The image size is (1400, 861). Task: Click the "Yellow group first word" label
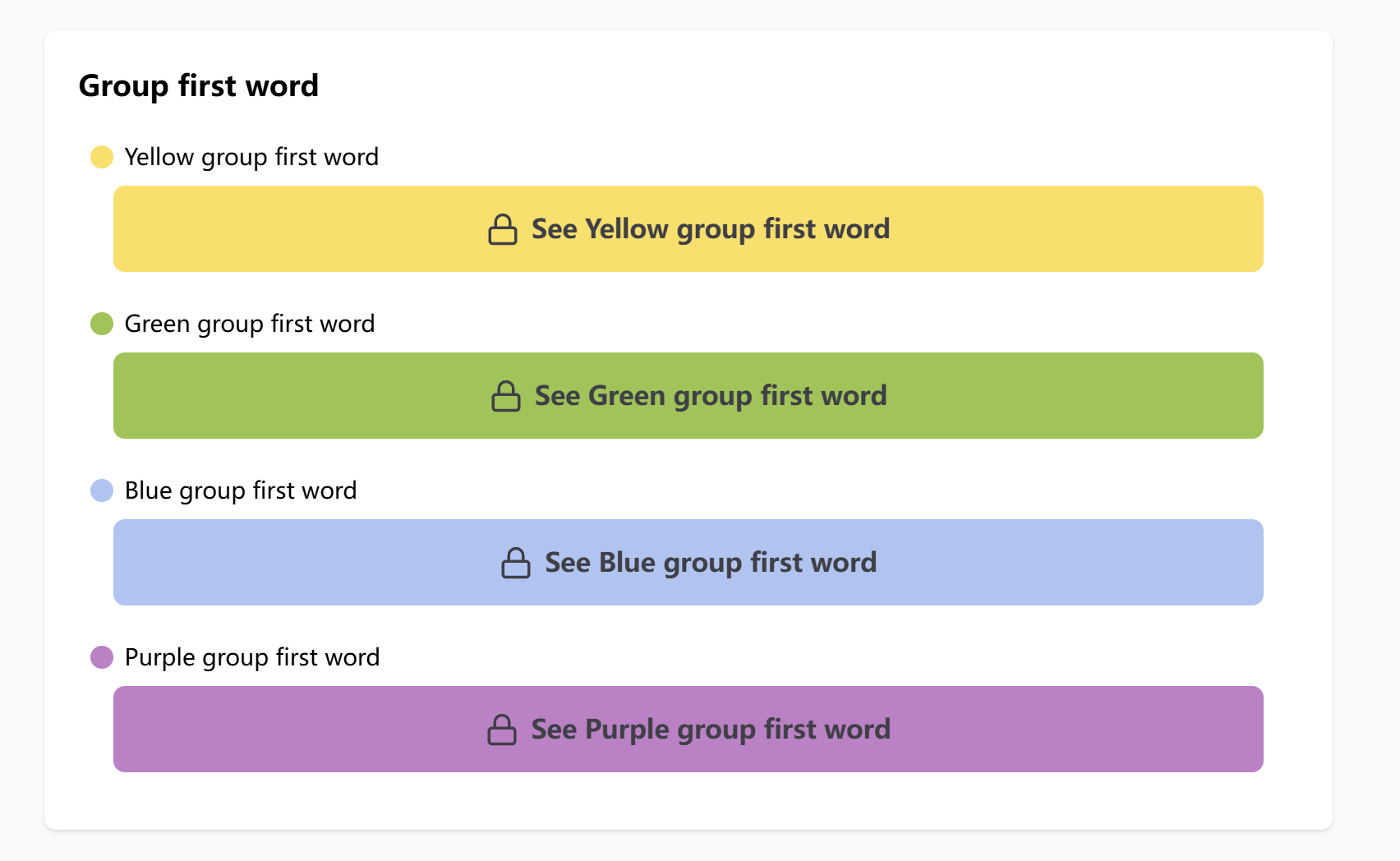251,157
